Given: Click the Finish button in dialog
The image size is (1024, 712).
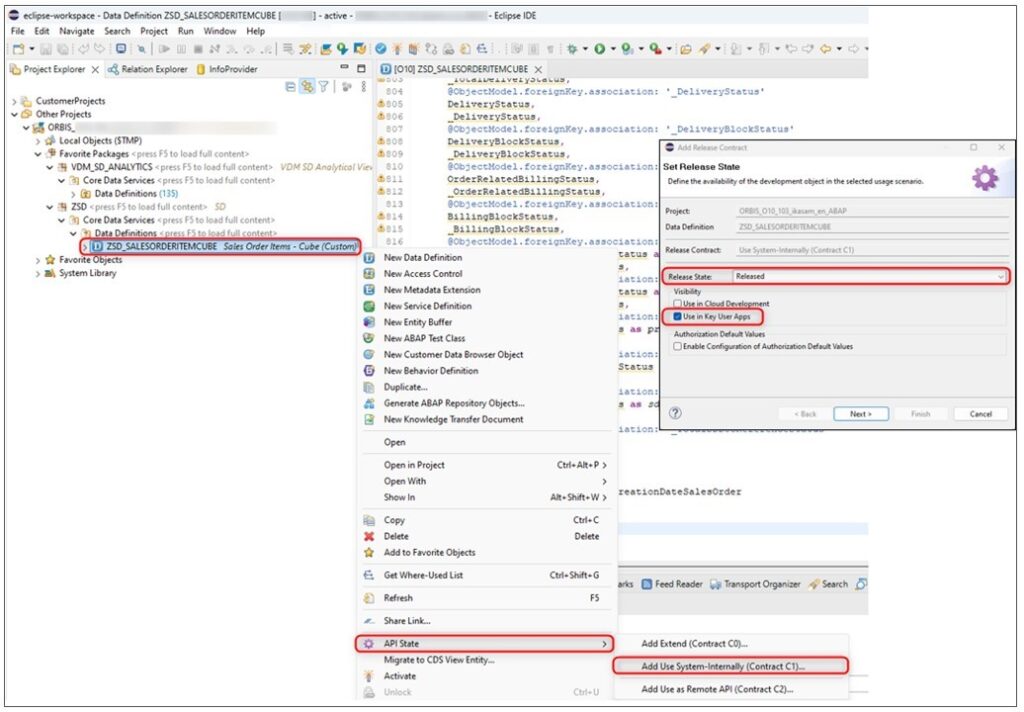Looking at the screenshot, I should [x=920, y=414].
